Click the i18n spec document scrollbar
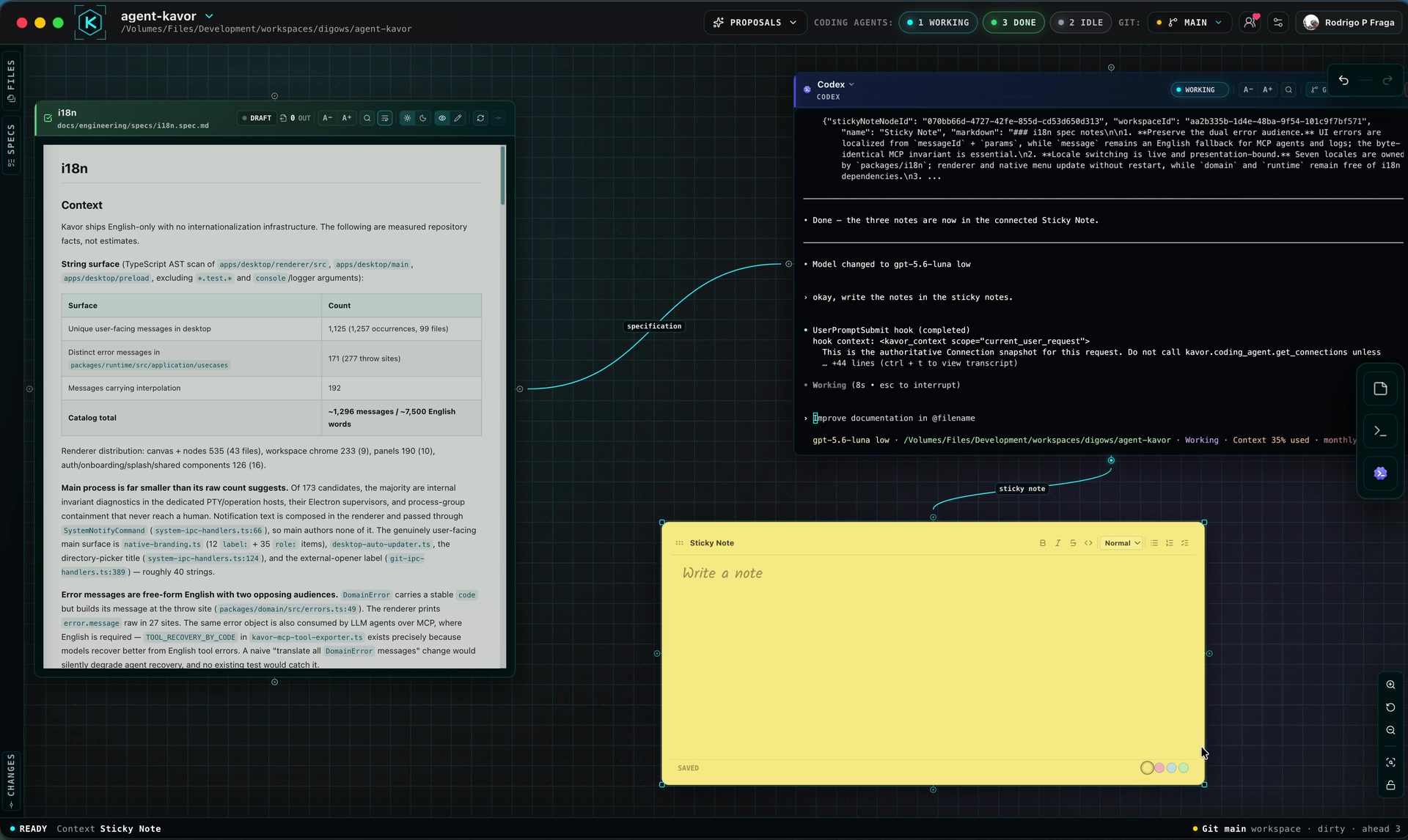1408x840 pixels. pos(503,176)
